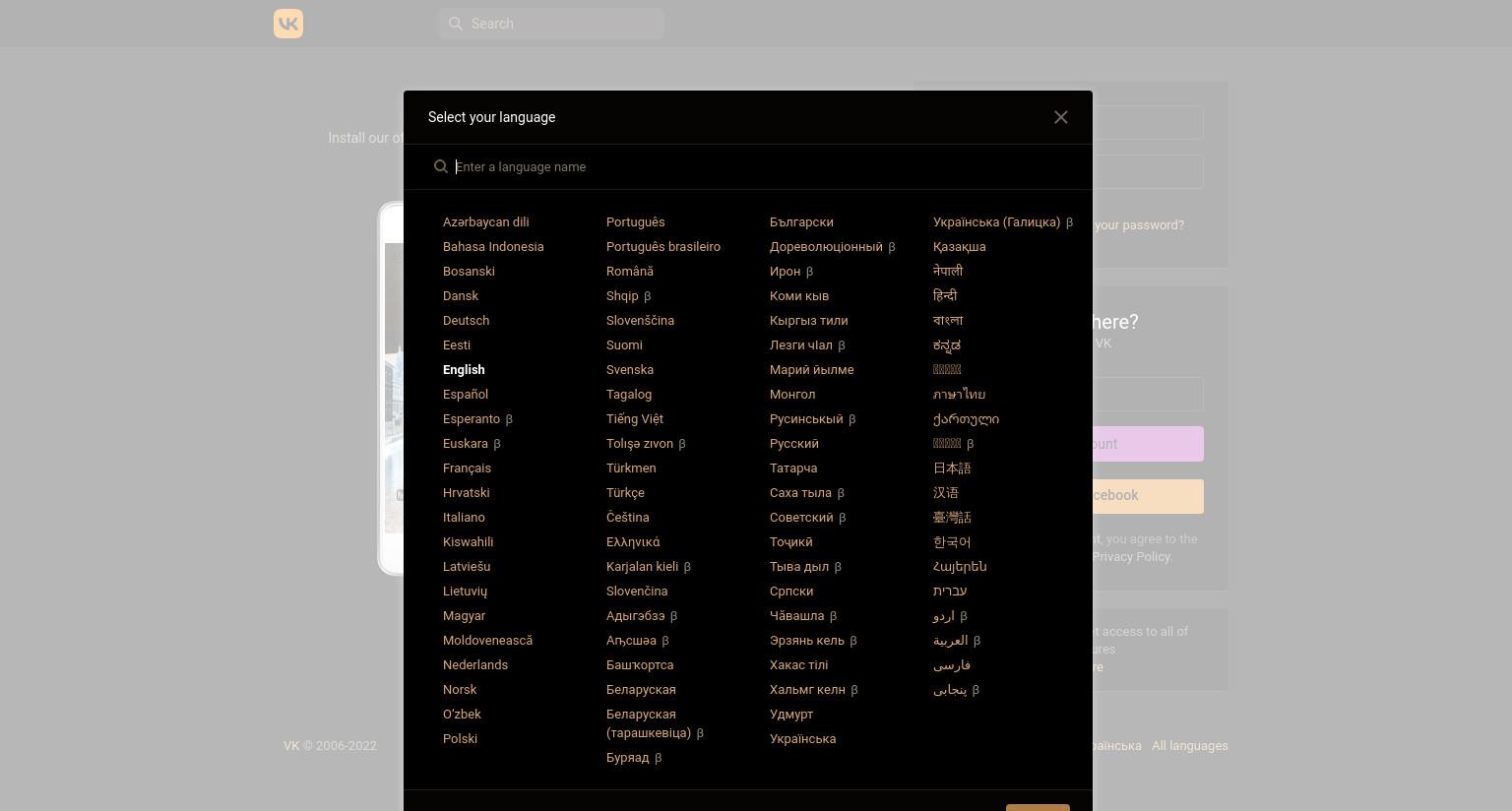1512x811 pixels.
Task: Pick Română language
Action: pyautogui.click(x=630, y=272)
